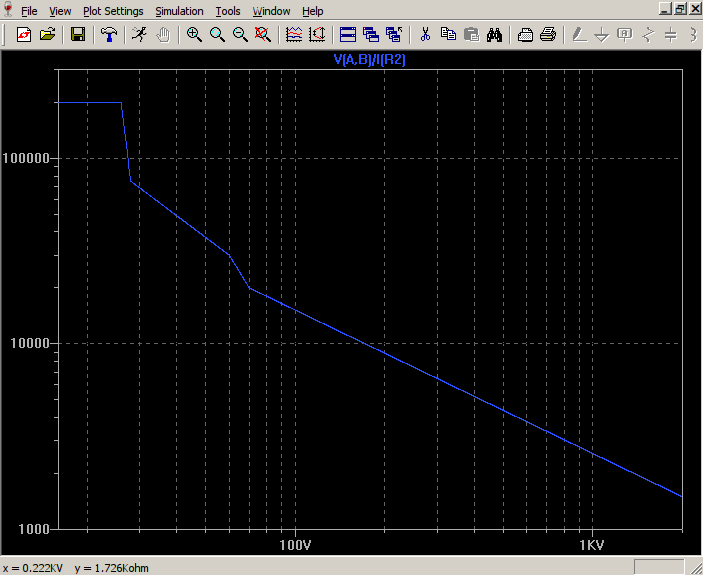
Task: Open the Plot Settings menu
Action: coord(113,11)
